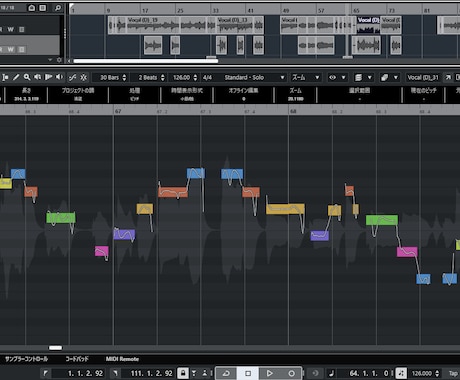Select the Range Selection tool in editor toolbar
The width and height of the screenshot is (460, 380).
(5, 77)
